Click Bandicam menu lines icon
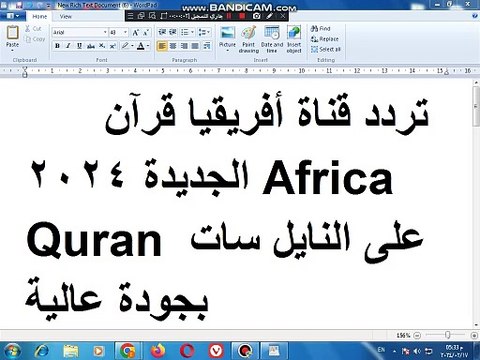Screen dimensions: 480x360 pyautogui.click(x=131, y=16)
